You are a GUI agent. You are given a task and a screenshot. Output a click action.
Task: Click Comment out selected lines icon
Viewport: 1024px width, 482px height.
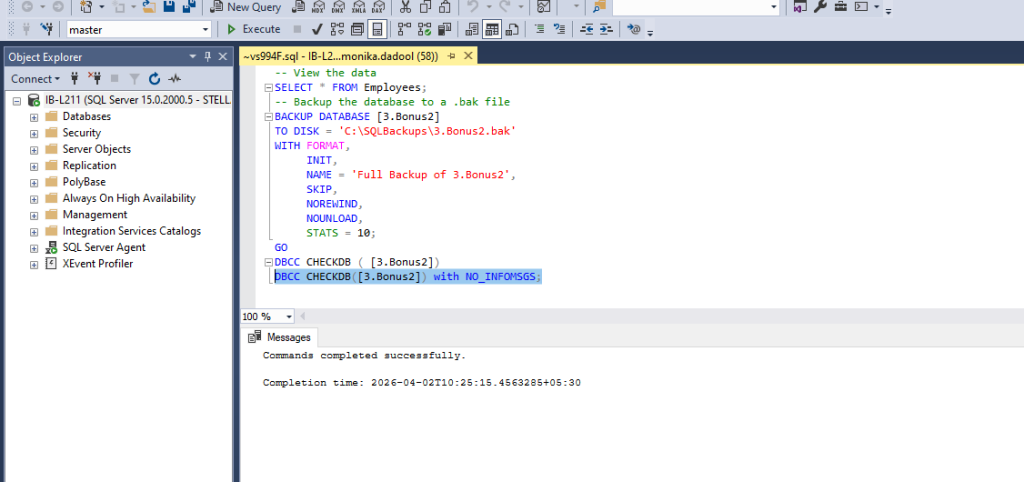click(x=539, y=29)
